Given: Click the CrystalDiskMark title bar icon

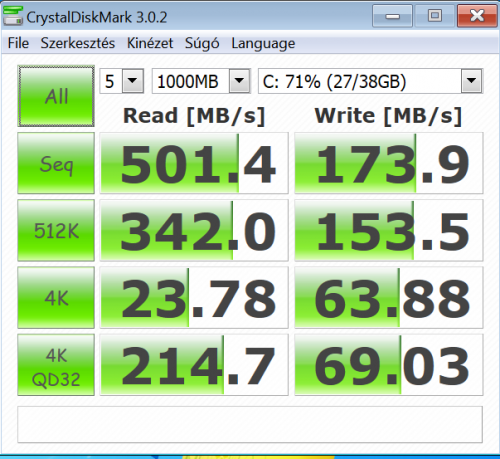Looking at the screenshot, I should click(13, 16).
